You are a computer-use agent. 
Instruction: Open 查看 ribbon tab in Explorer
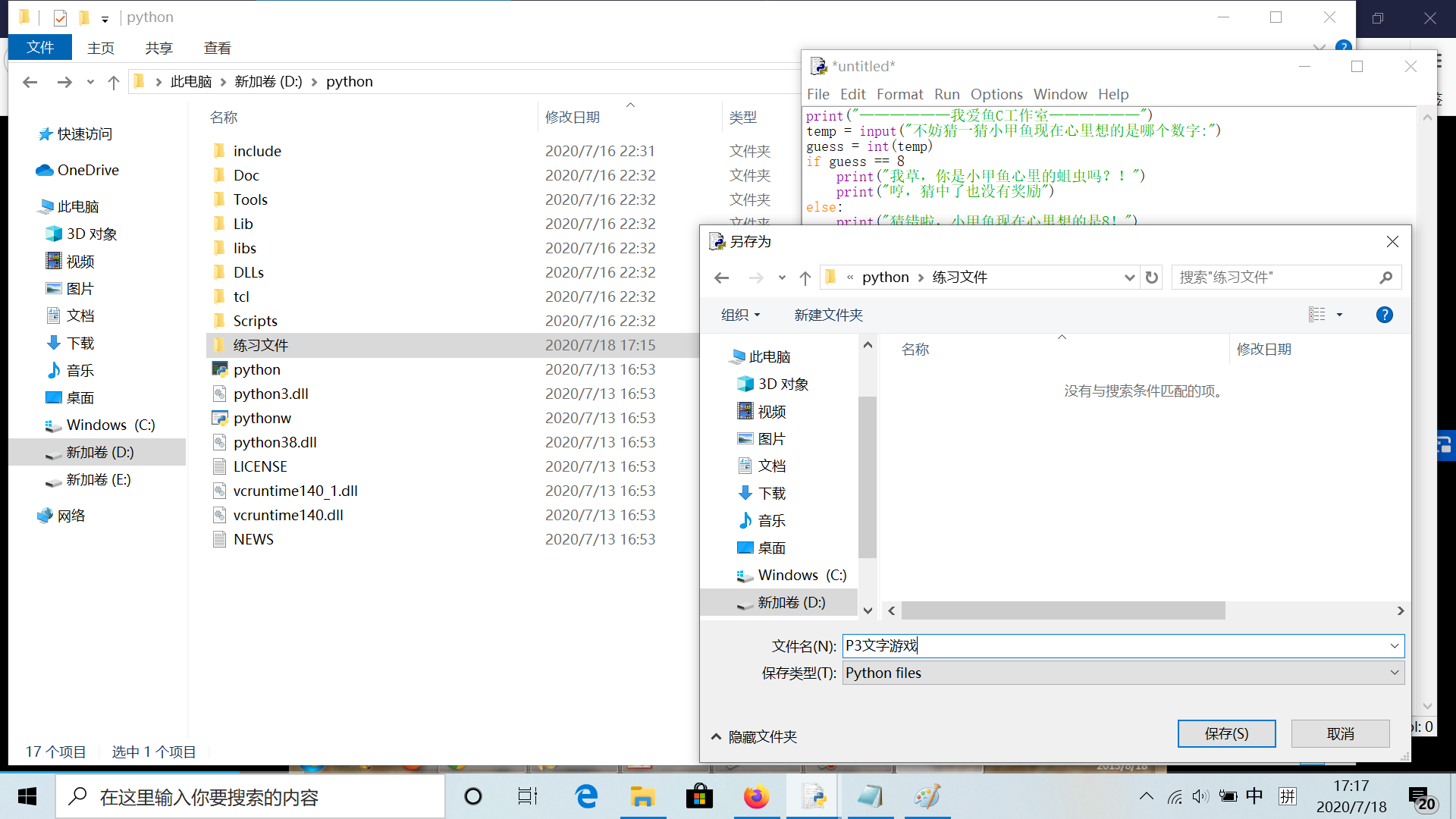point(218,48)
